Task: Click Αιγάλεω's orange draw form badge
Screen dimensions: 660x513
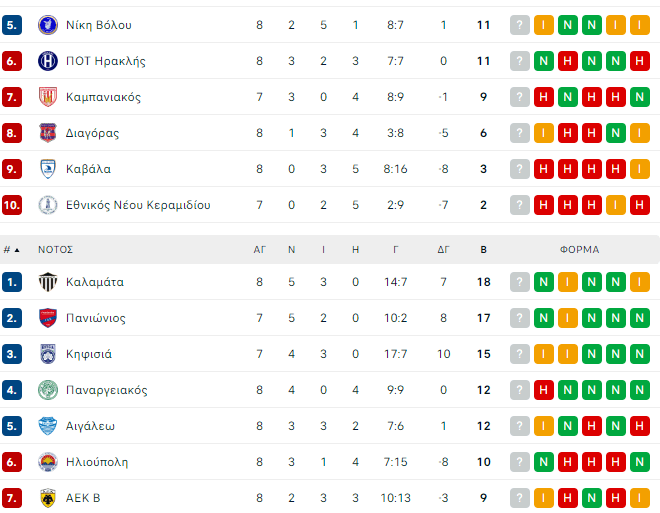Action: coord(543,426)
